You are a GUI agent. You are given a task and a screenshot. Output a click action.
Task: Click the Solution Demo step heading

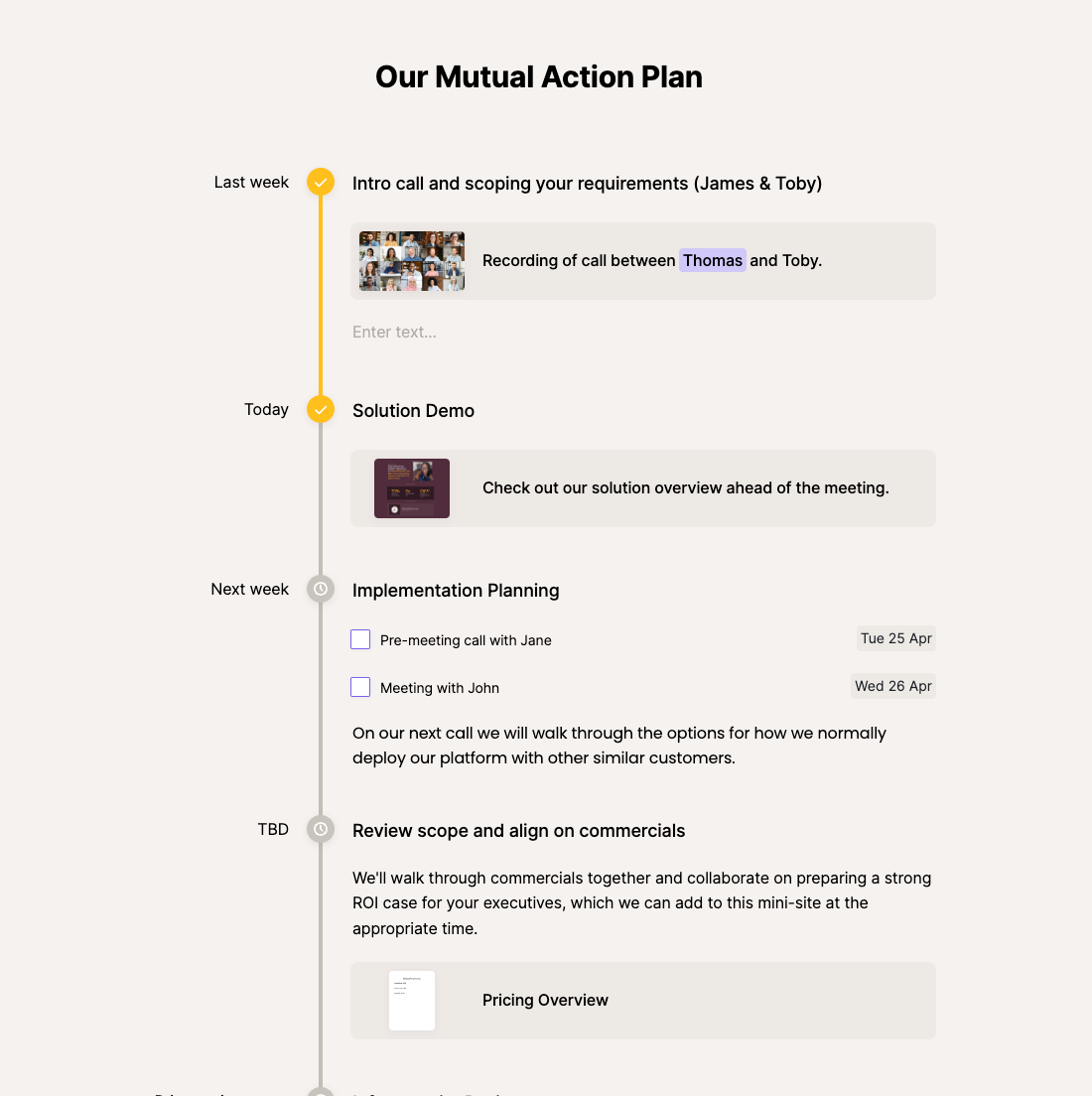[x=413, y=411]
